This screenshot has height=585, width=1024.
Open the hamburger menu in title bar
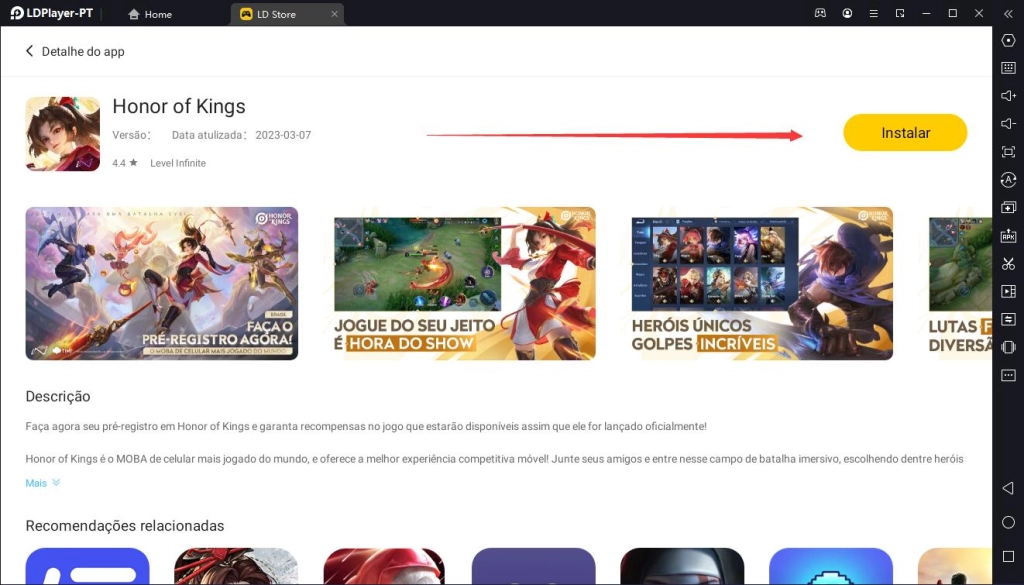pos(874,14)
